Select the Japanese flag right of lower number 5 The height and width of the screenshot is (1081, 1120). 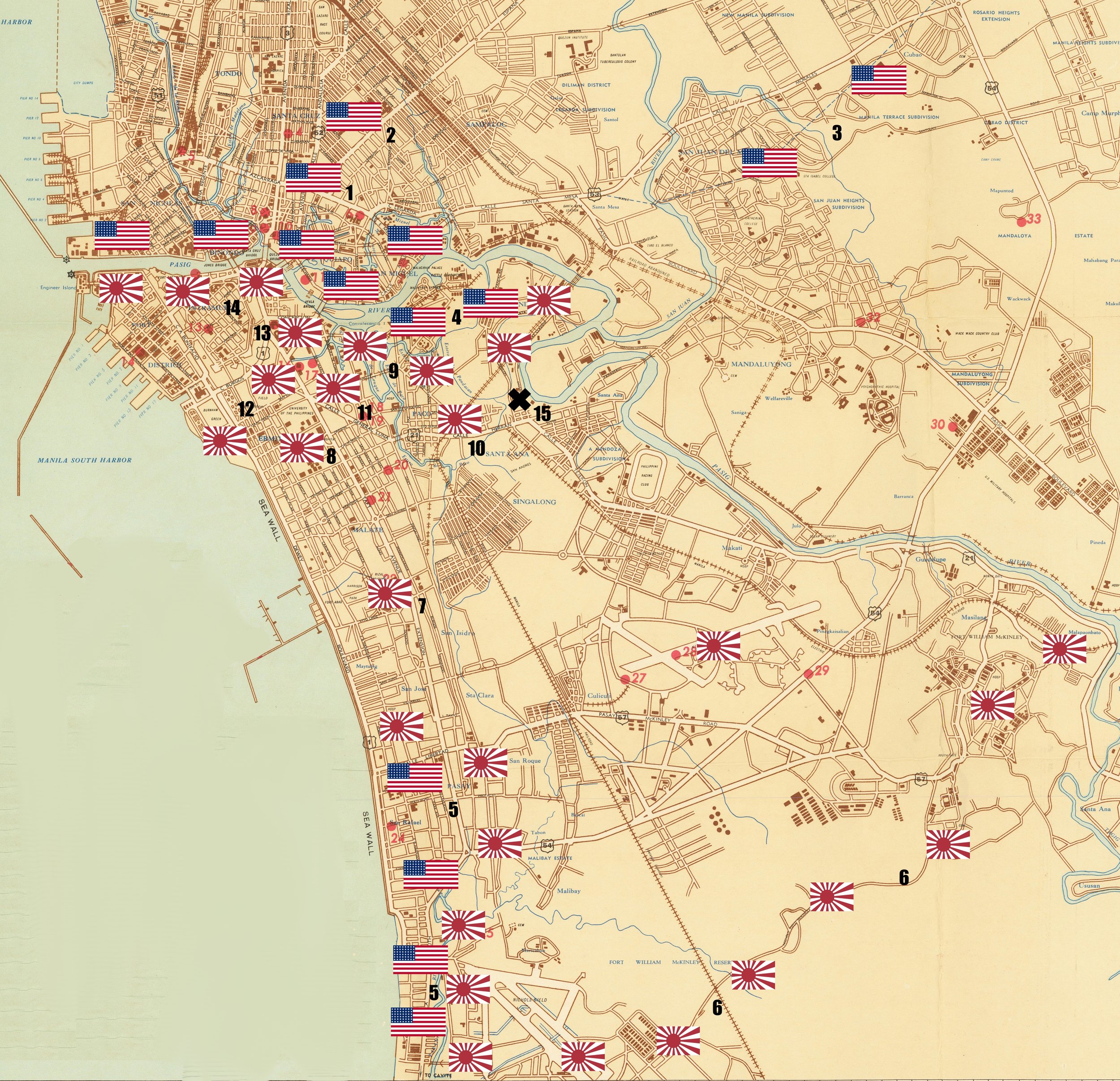468,990
